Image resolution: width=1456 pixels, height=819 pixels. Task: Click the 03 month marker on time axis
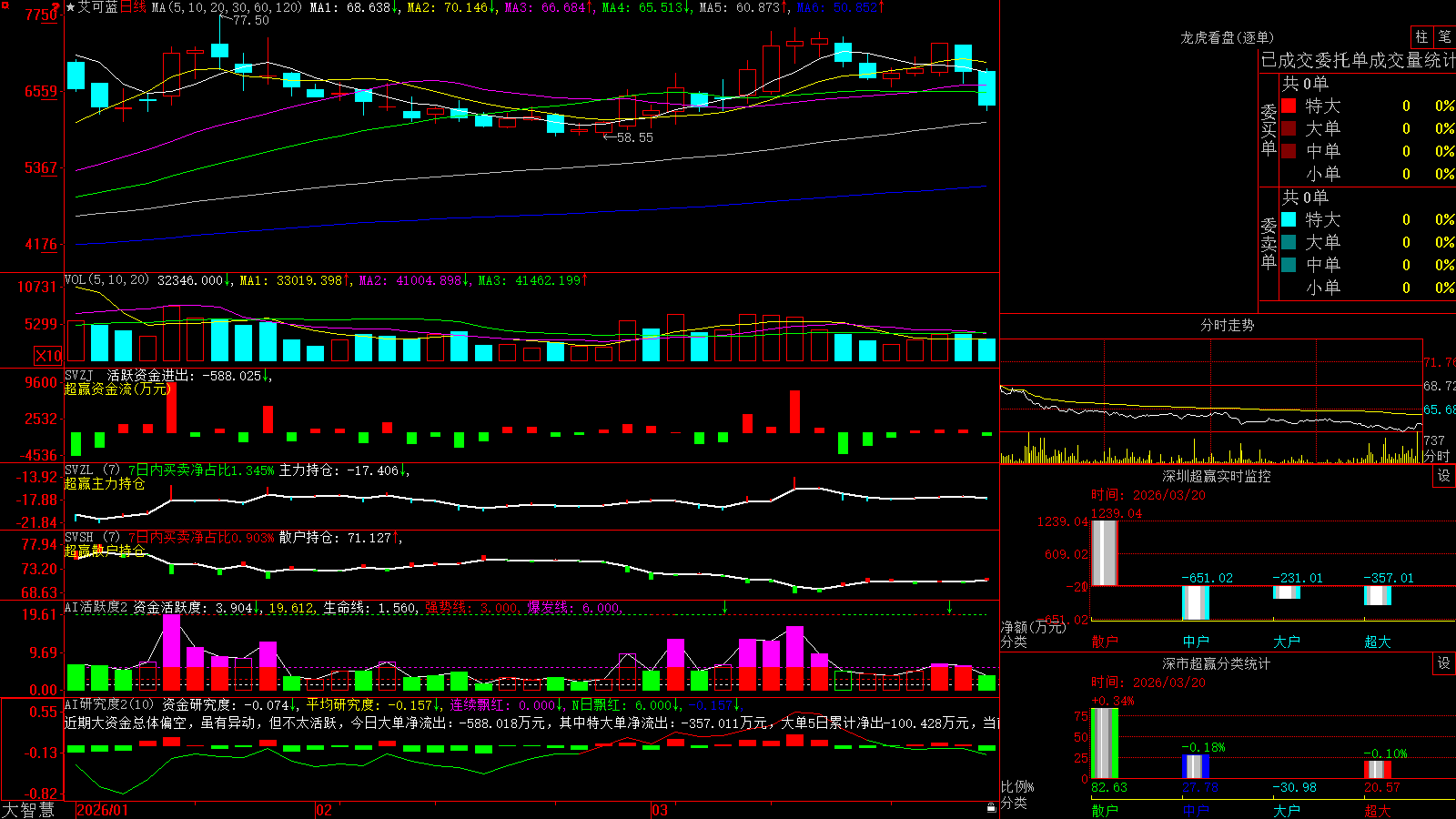660,810
